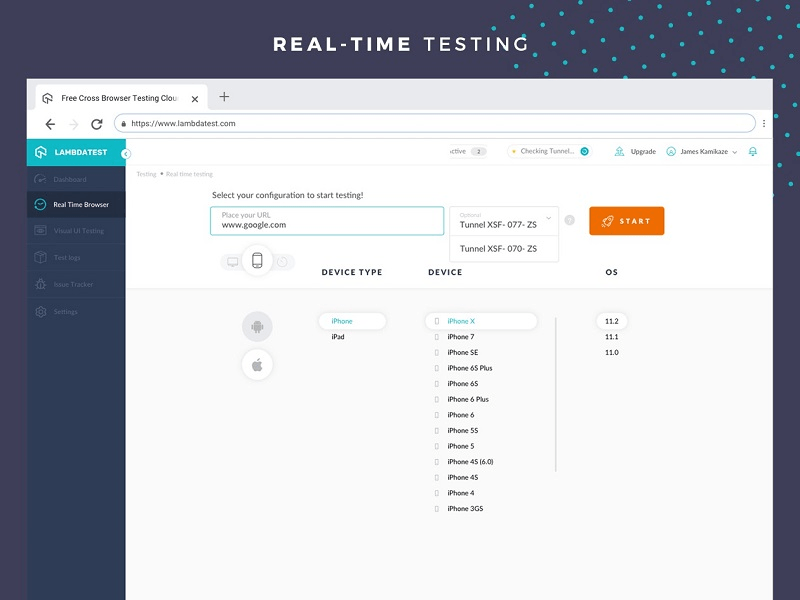Image resolution: width=800 pixels, height=600 pixels.
Task: Select iPhone 7 device
Action: (x=461, y=337)
